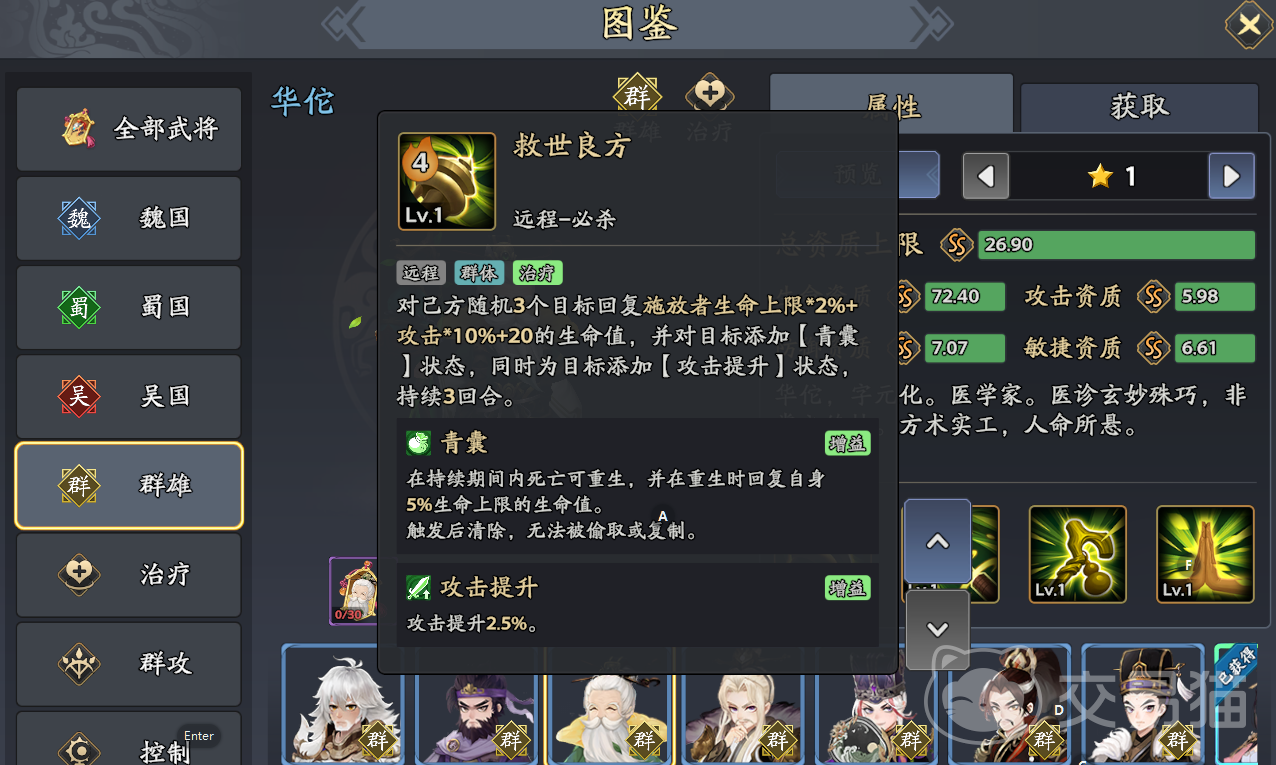1276x765 pixels.
Task: Select the praying hands skill icon
Action: click(x=1205, y=554)
